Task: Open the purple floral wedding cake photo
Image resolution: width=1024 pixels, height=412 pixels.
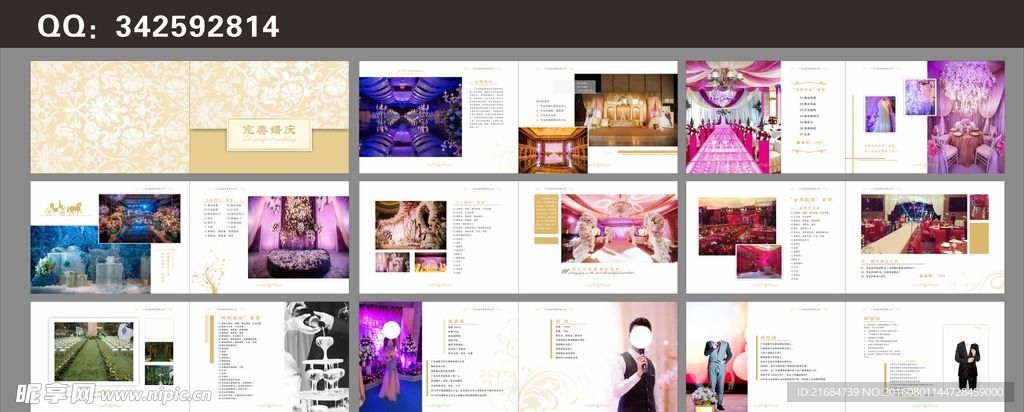Action: point(297,236)
